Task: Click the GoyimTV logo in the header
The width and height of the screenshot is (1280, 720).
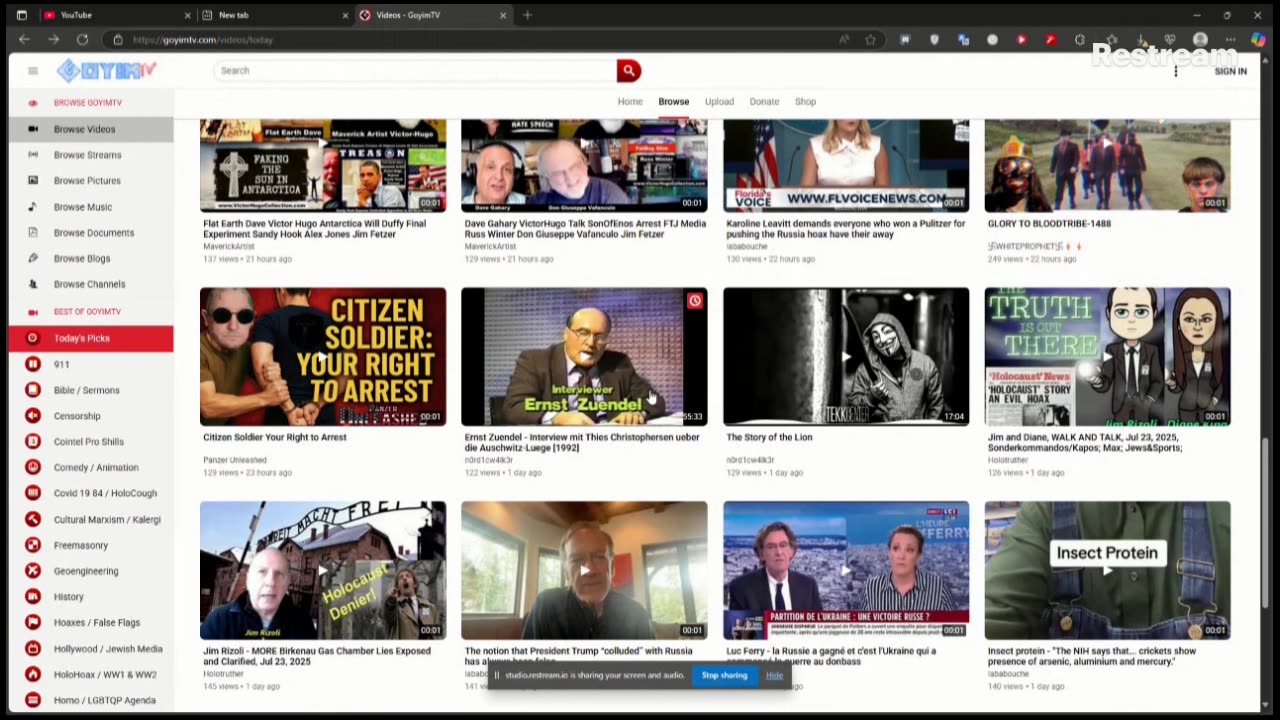Action: 106,70
